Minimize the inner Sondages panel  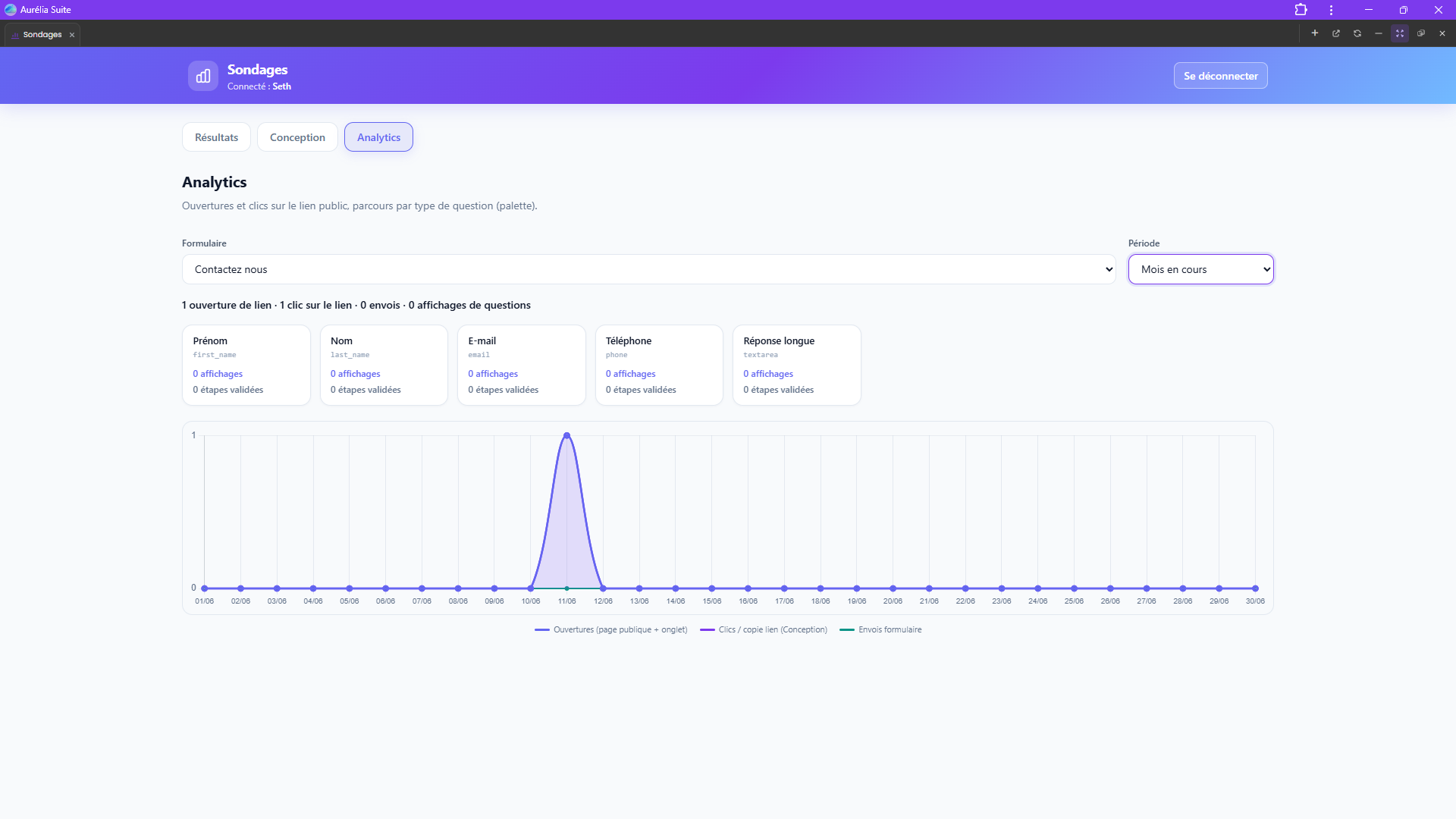coord(1379,33)
